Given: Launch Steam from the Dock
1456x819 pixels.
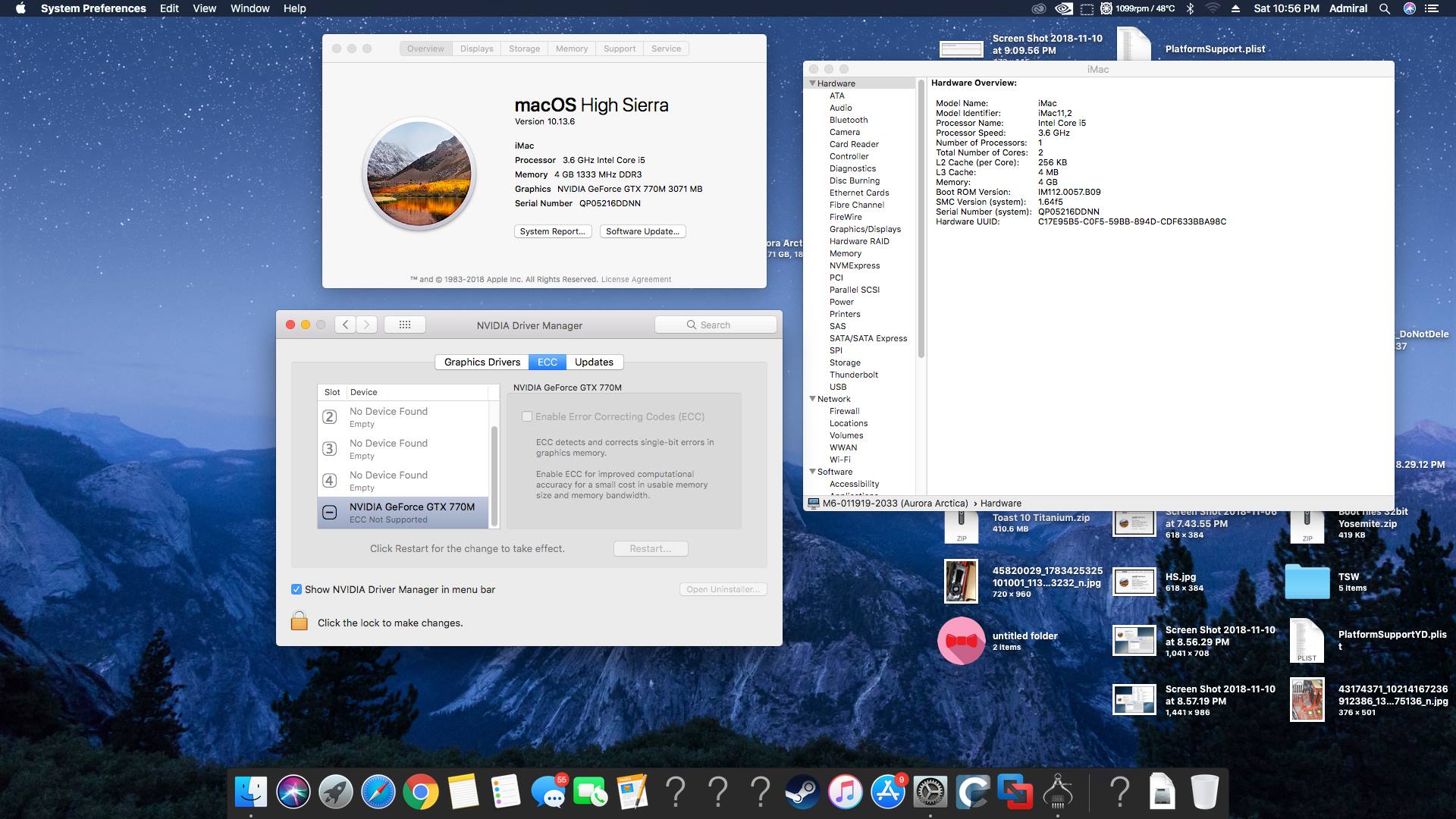Looking at the screenshot, I should pos(802,793).
